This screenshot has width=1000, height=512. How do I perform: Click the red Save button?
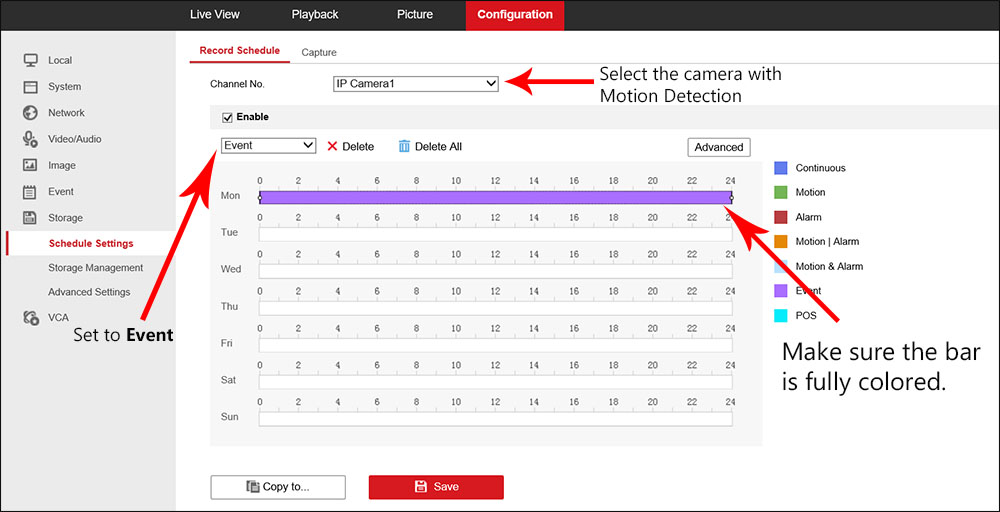tap(436, 487)
